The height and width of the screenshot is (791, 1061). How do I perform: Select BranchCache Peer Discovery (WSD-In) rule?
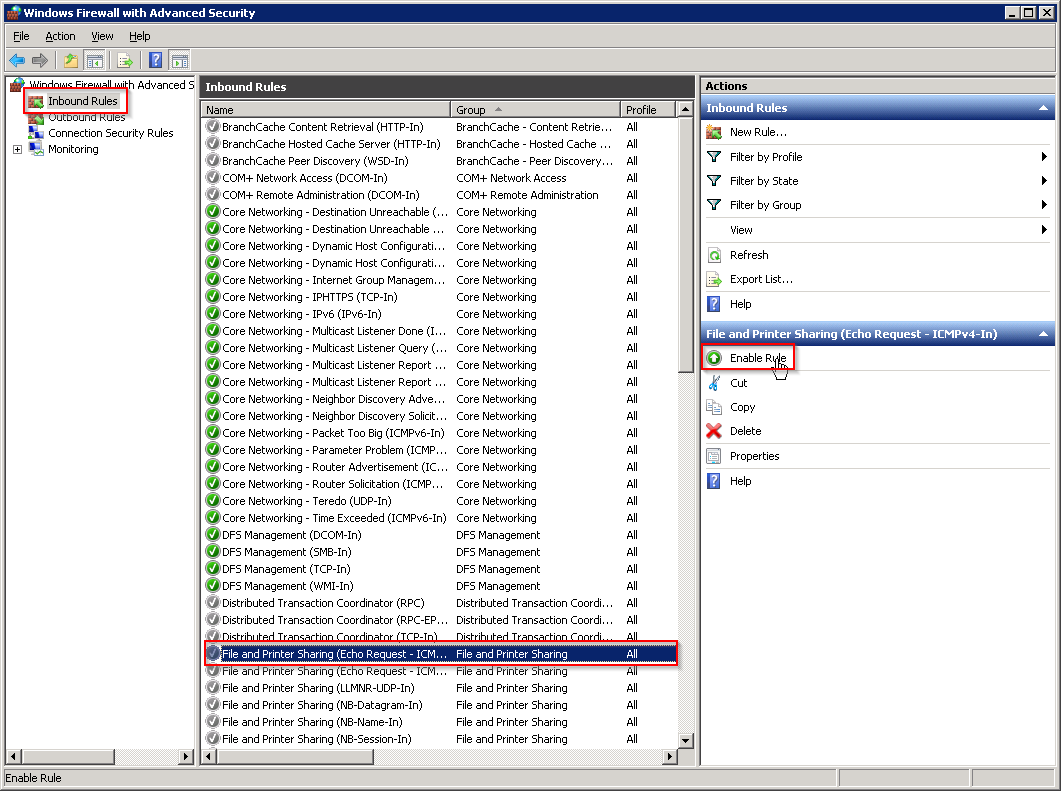[439, 161]
